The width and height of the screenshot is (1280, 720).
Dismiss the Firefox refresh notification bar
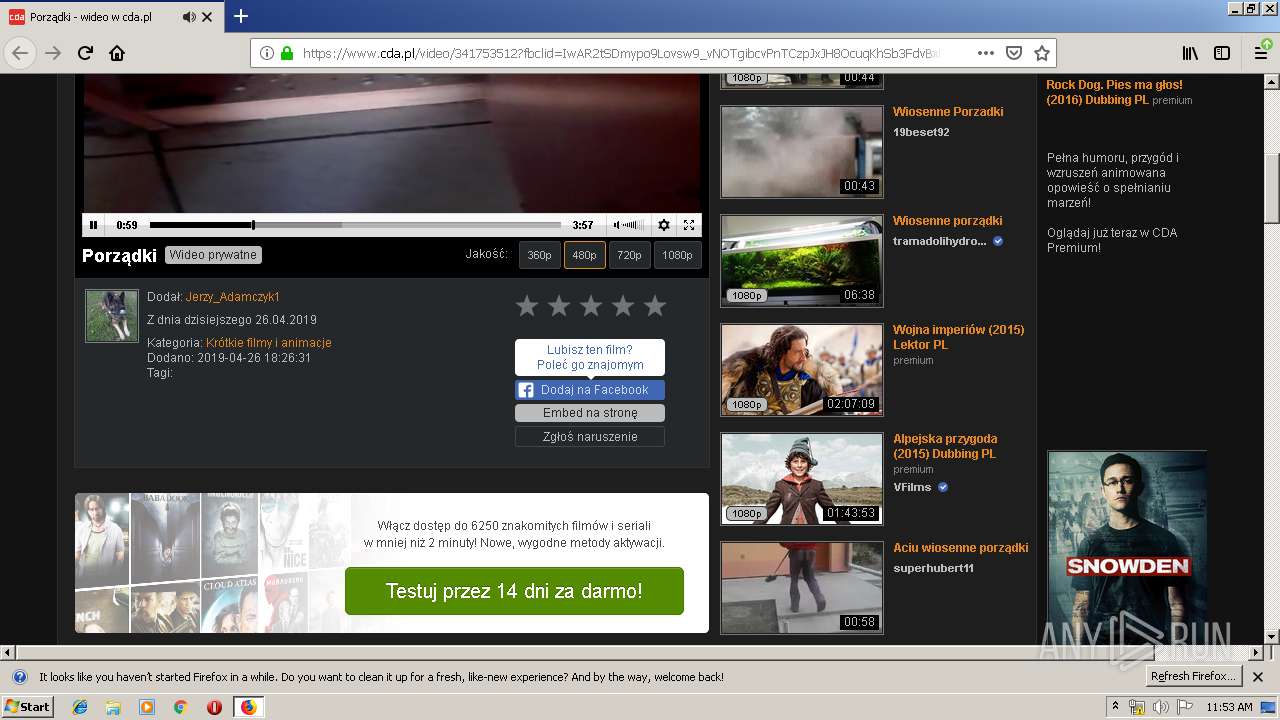coord(1258,677)
